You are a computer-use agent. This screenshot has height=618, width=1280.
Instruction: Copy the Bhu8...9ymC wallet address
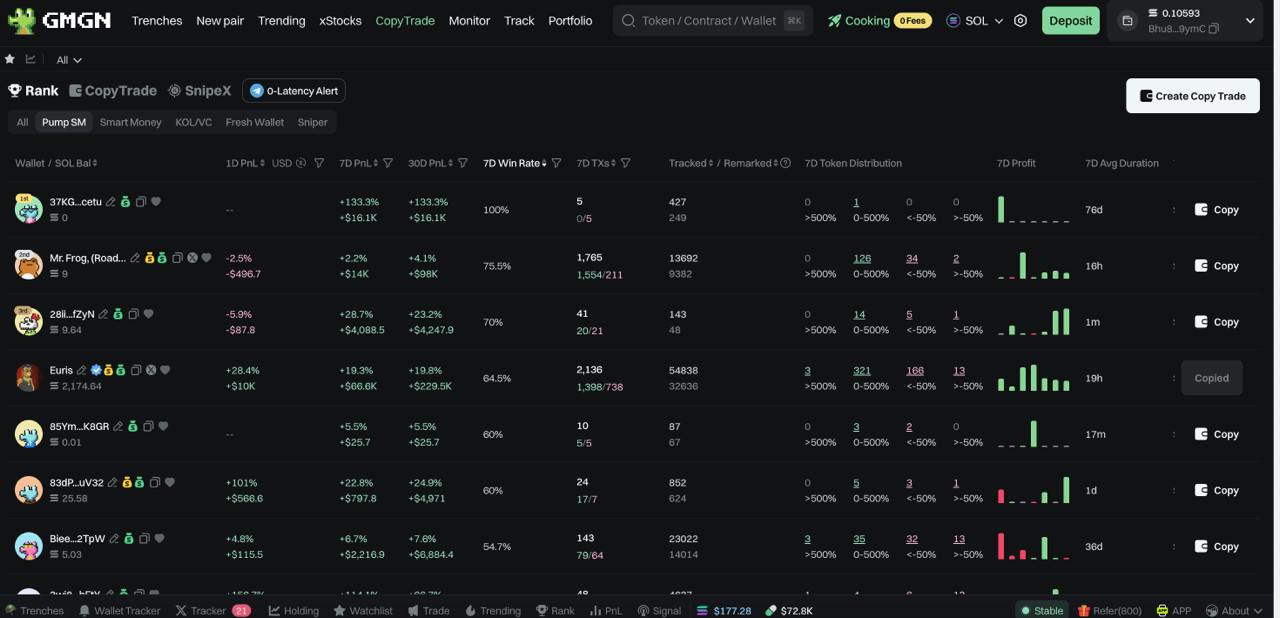tap(1214, 29)
